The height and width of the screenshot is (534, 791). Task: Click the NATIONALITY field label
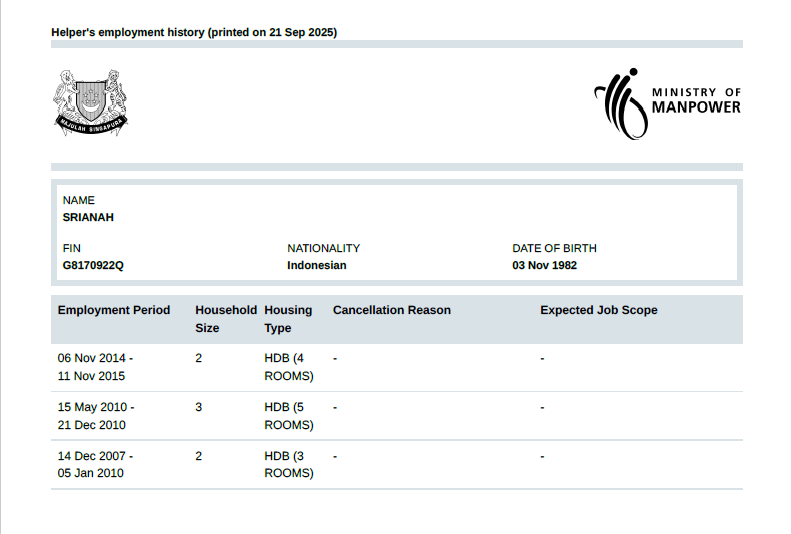(x=323, y=248)
